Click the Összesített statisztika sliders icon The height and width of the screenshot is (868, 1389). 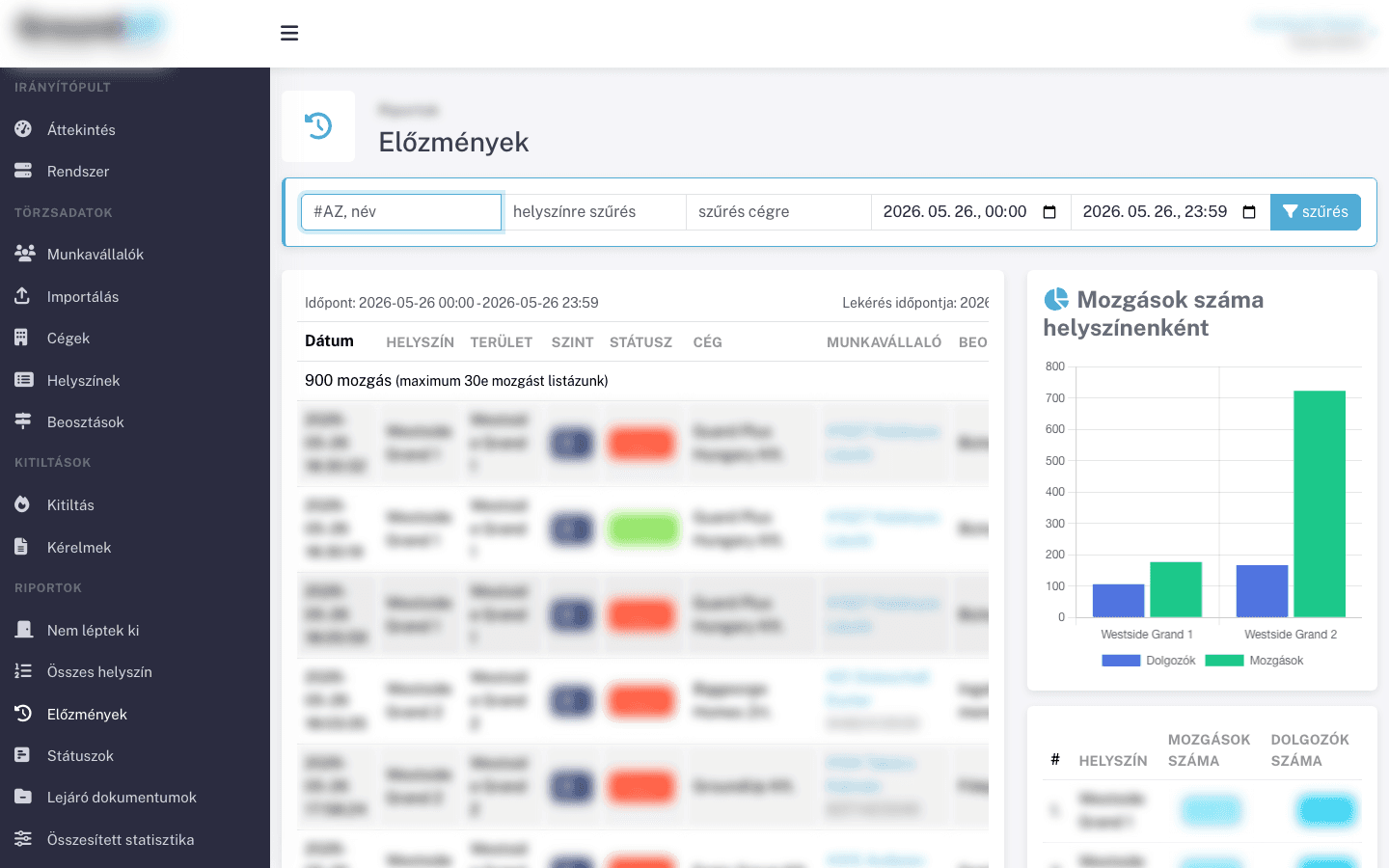[23, 839]
